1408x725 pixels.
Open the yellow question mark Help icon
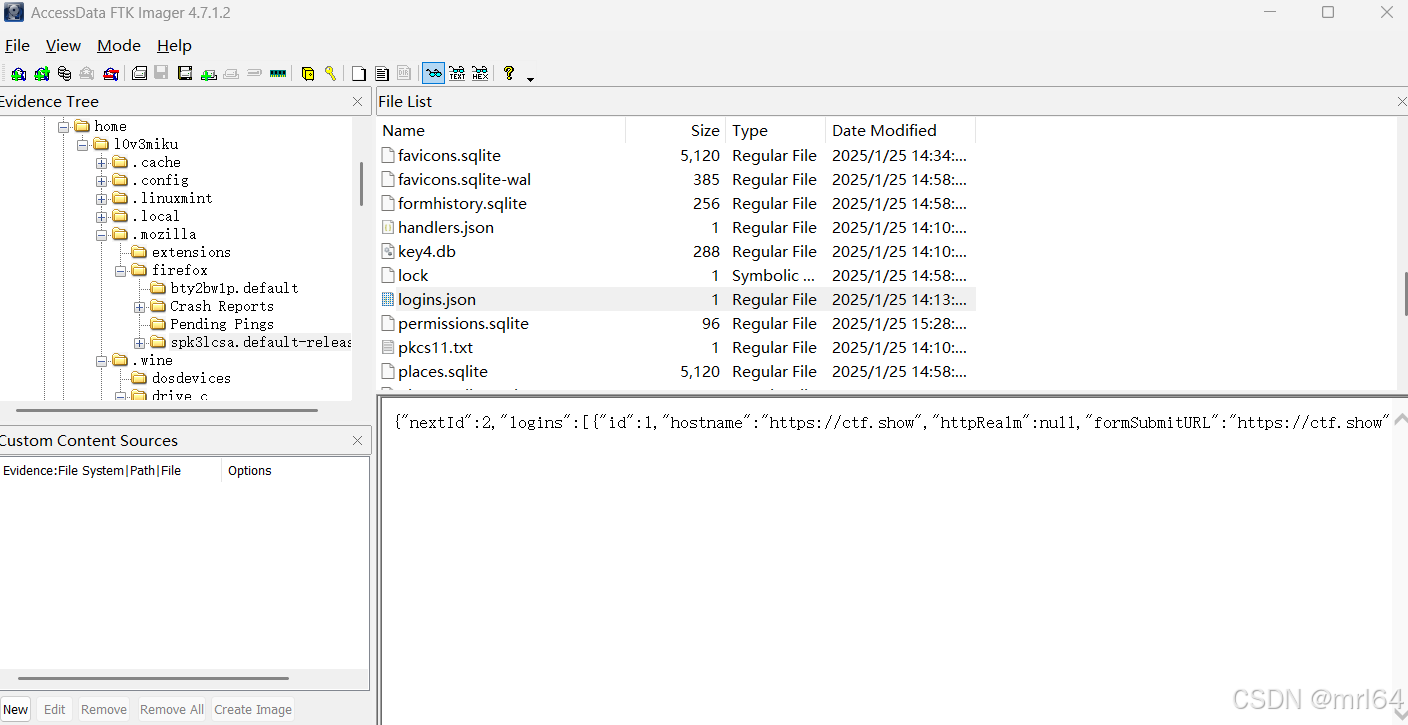pyautogui.click(x=509, y=73)
